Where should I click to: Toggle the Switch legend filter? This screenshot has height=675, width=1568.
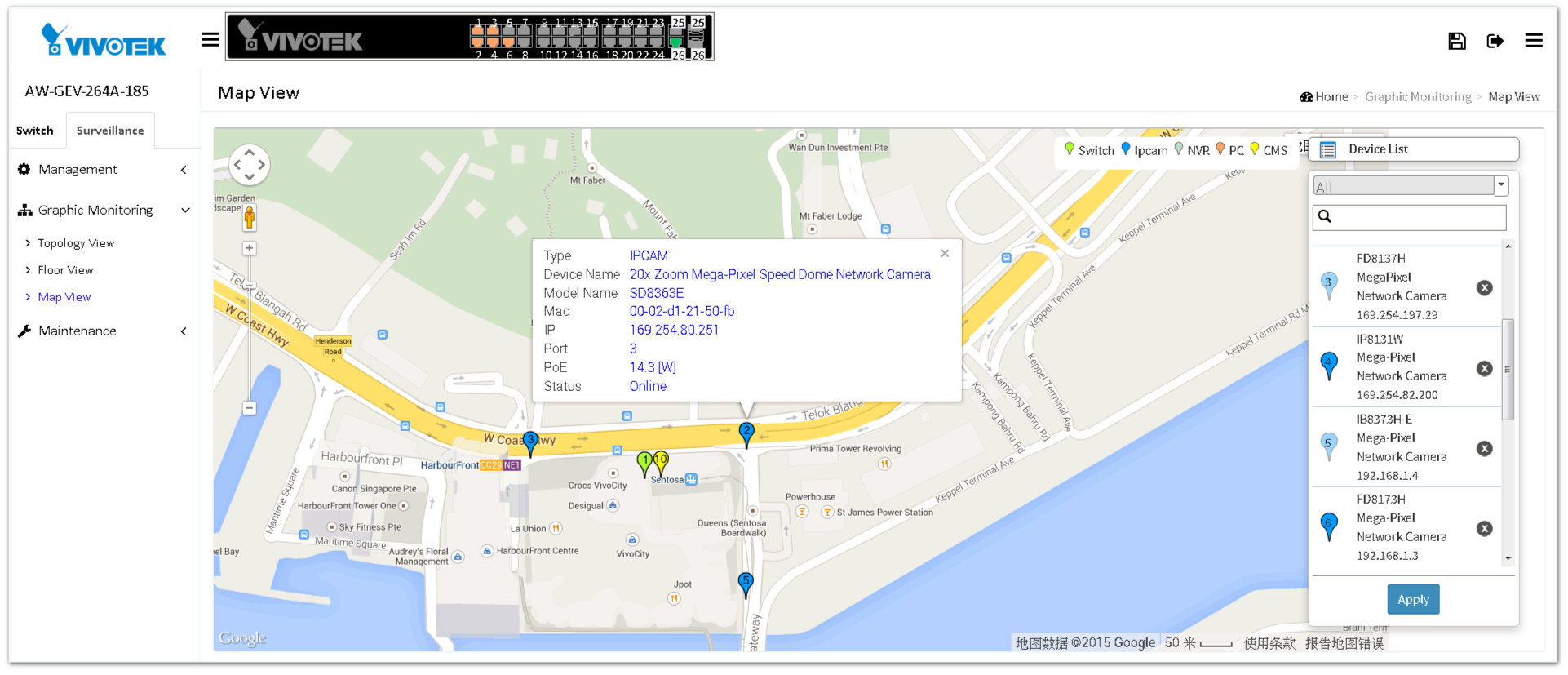(1089, 149)
